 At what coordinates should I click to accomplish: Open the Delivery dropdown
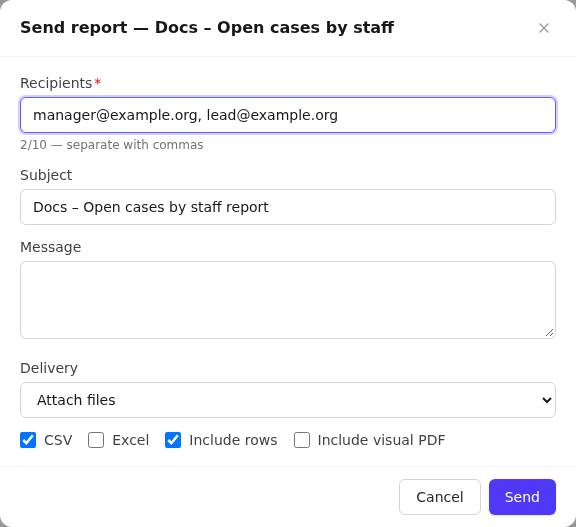click(288, 400)
